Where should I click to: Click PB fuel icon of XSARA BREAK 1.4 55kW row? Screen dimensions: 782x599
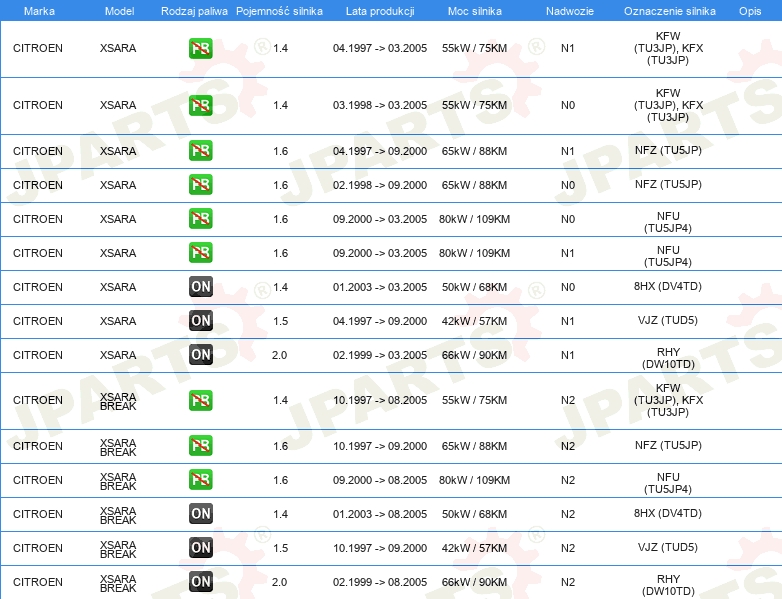coord(200,400)
